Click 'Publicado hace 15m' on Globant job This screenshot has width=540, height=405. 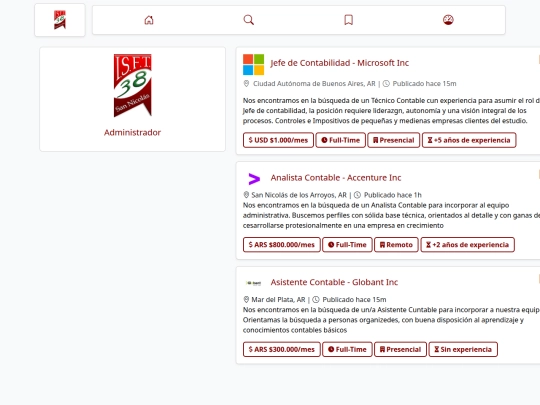(x=354, y=300)
